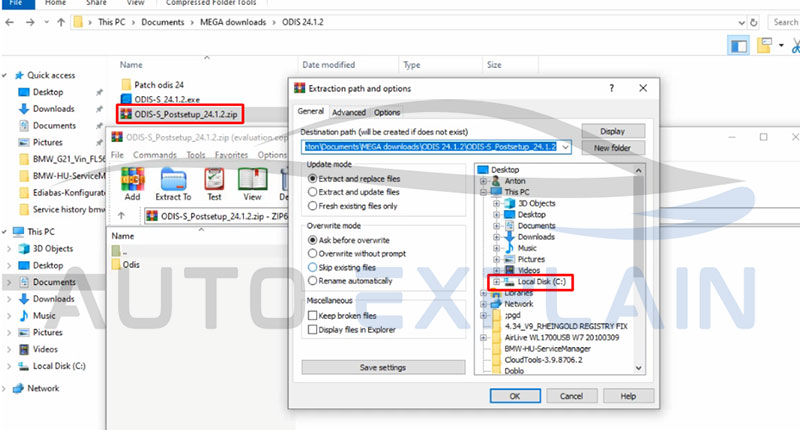Sort by Date modified column header
Image resolution: width=800 pixels, height=430 pixels.
click(329, 65)
